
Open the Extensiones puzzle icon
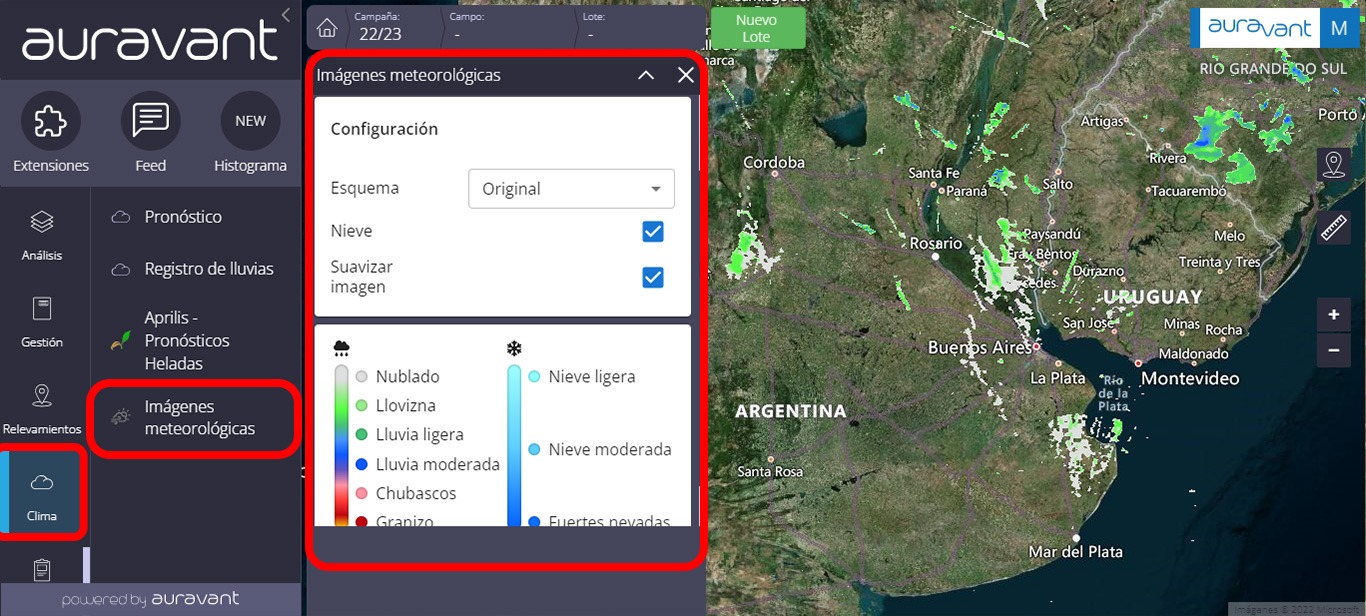(x=50, y=122)
